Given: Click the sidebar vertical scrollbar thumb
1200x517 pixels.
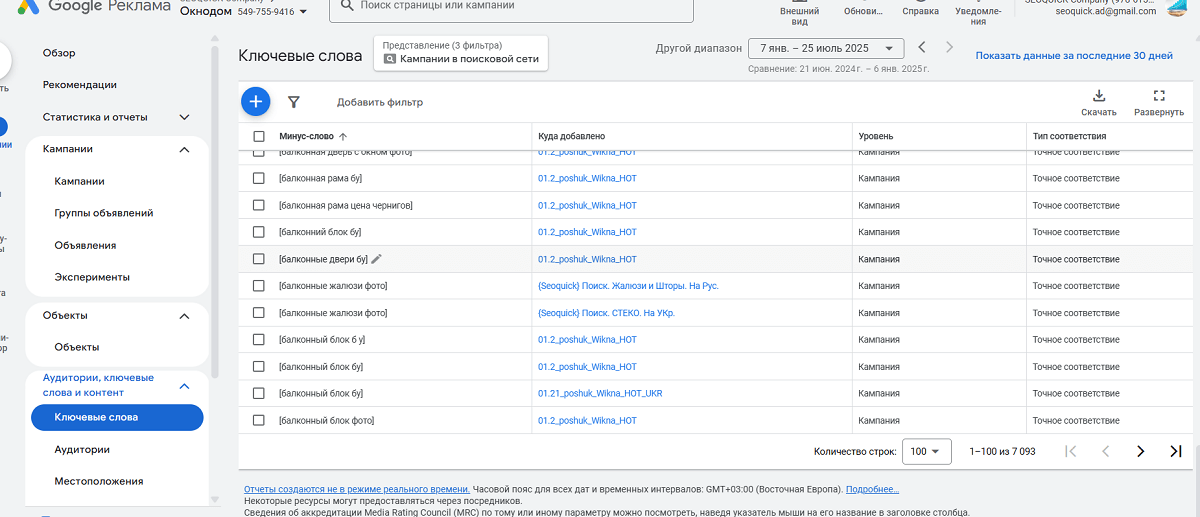Looking at the screenshot, I should (215, 210).
